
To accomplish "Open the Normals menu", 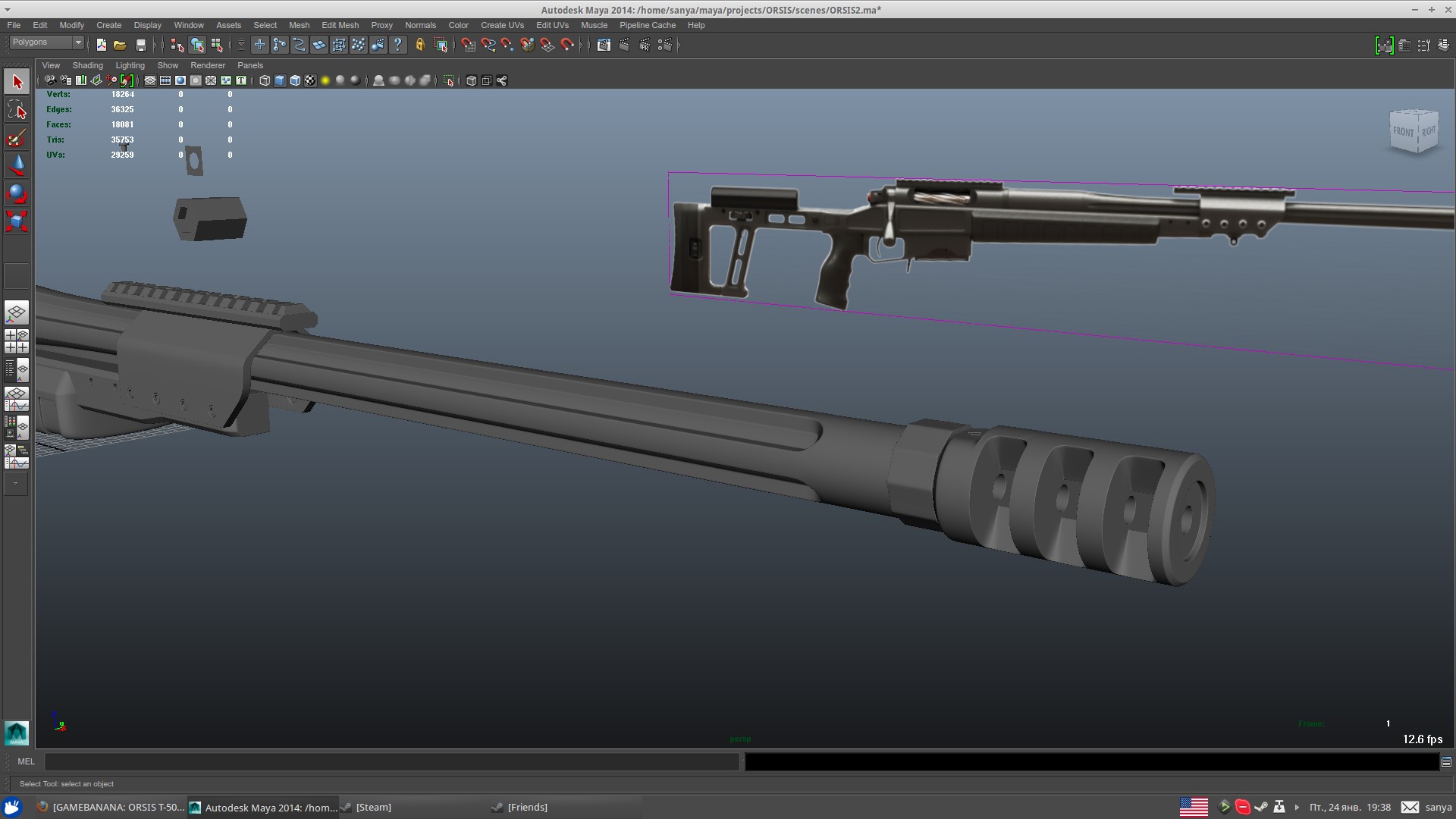I will click(x=420, y=25).
